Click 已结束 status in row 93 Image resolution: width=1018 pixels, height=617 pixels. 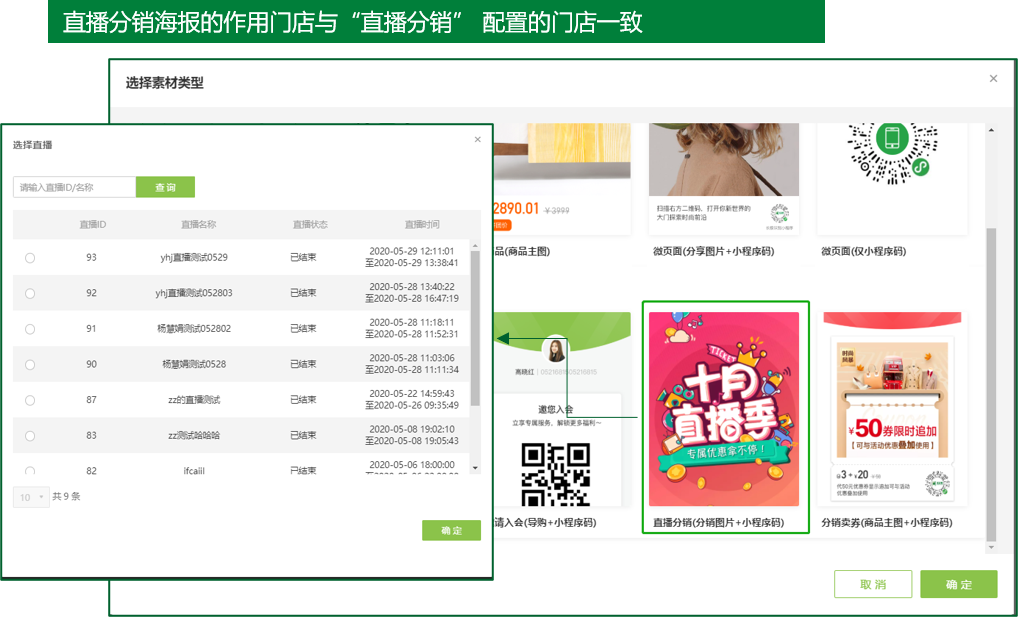pyautogui.click(x=303, y=257)
